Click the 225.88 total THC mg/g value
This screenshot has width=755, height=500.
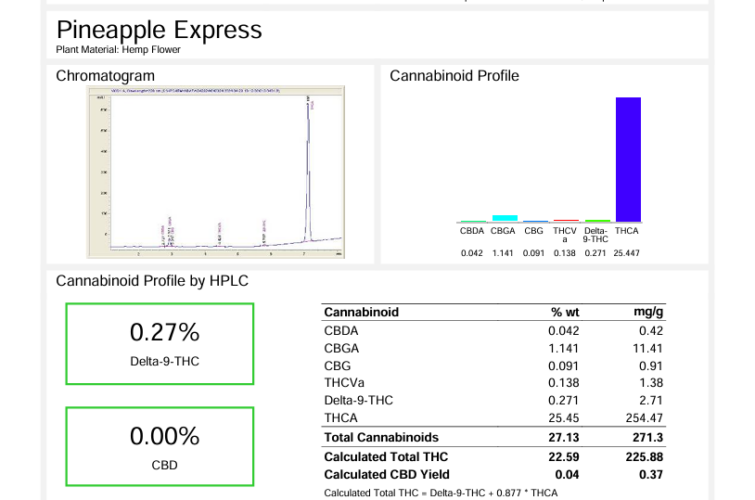coord(644,457)
